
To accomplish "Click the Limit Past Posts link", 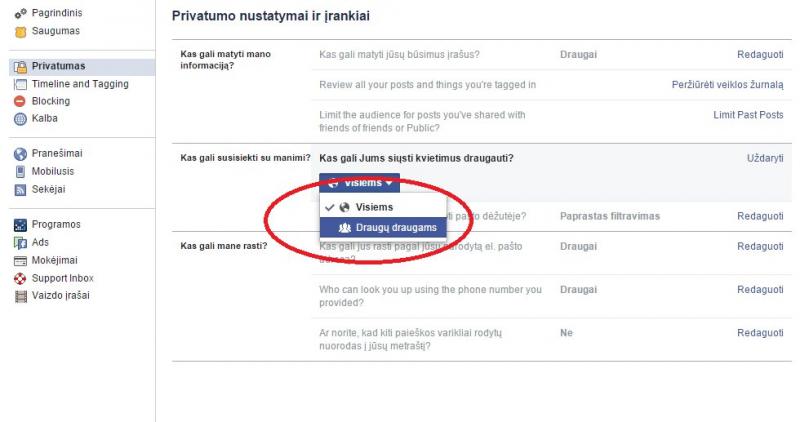I will [x=748, y=115].
